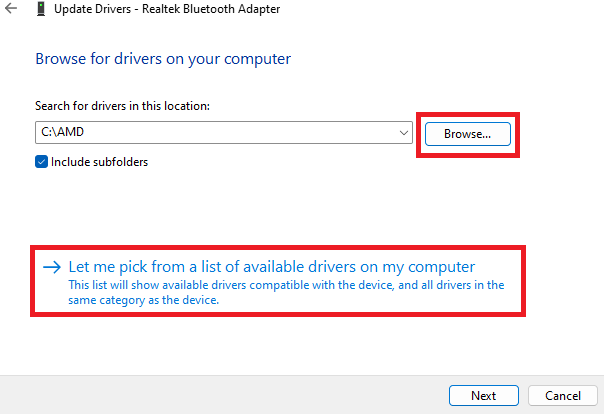Open the Browse... folder picker
Viewport: 604px width, 414px height.
pyautogui.click(x=468, y=133)
